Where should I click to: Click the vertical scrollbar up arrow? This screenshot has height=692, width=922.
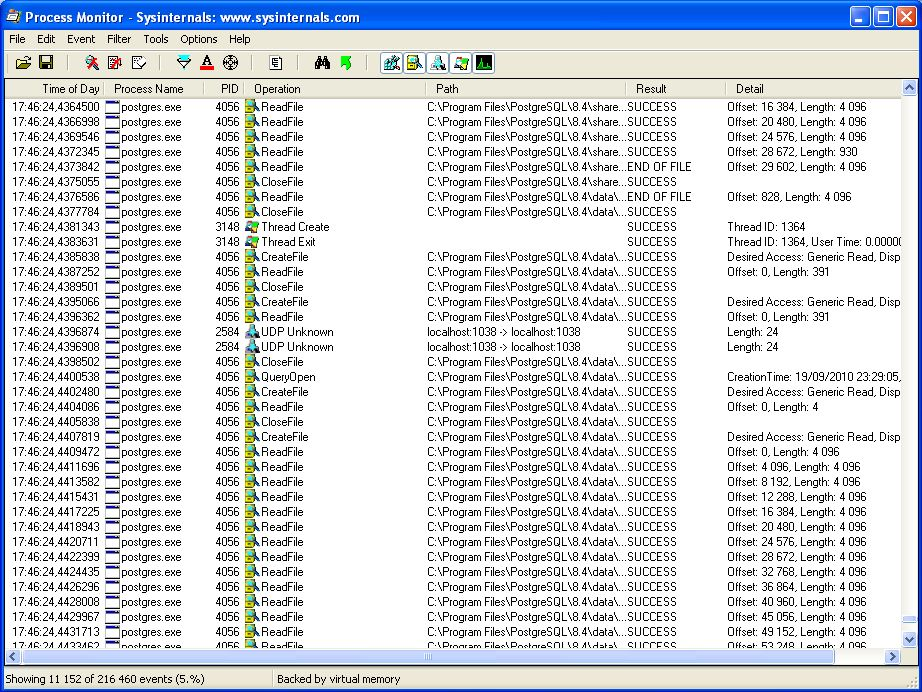(909, 88)
